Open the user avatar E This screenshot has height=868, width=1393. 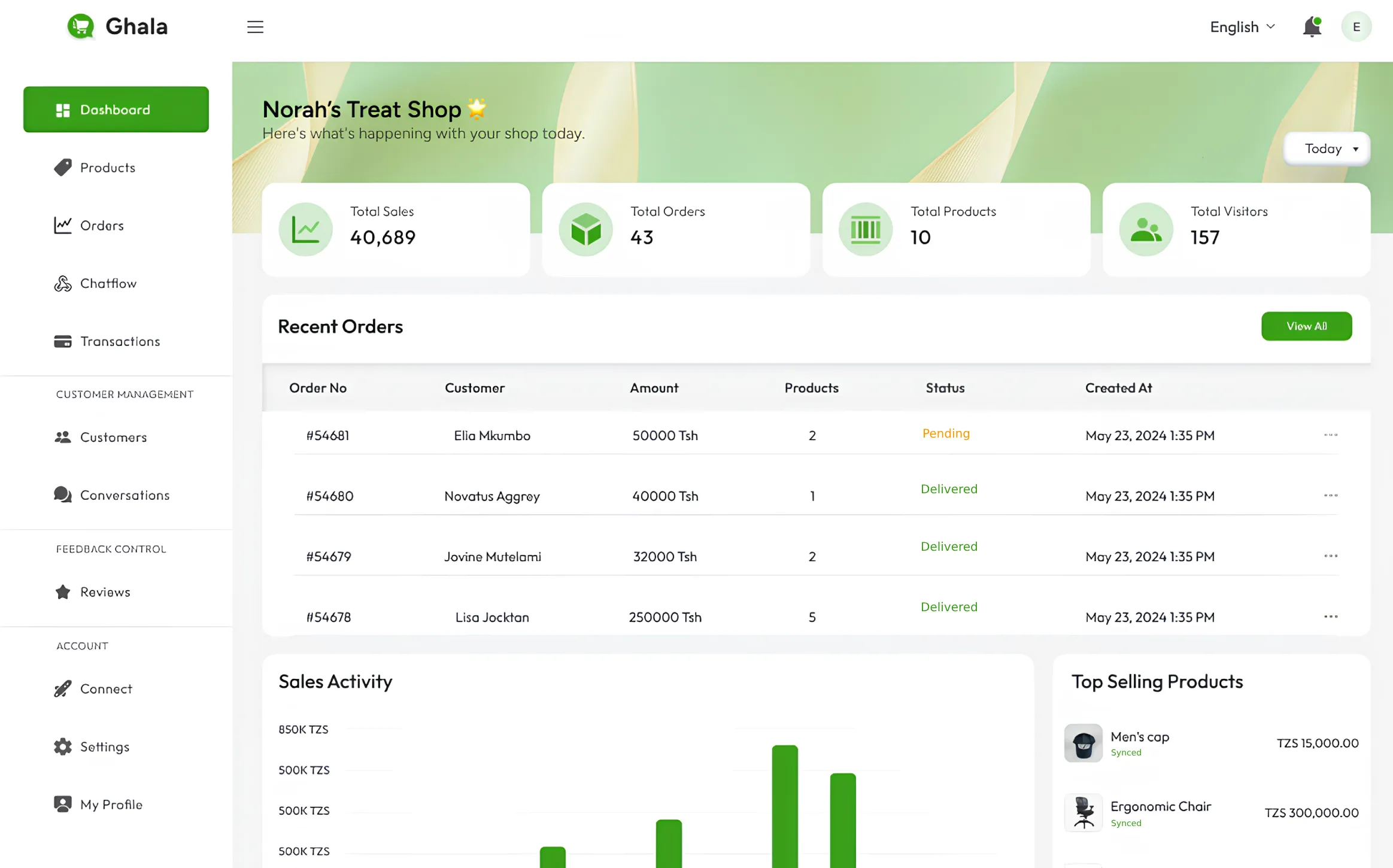1356,27
